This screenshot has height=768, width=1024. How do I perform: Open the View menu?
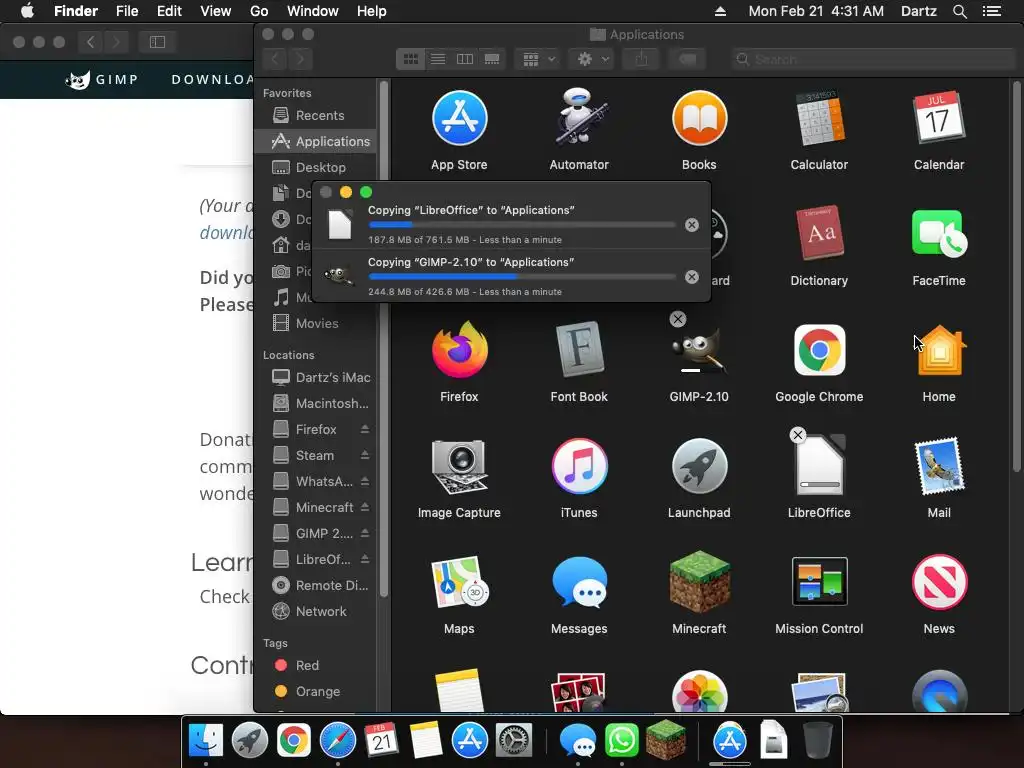click(x=216, y=11)
